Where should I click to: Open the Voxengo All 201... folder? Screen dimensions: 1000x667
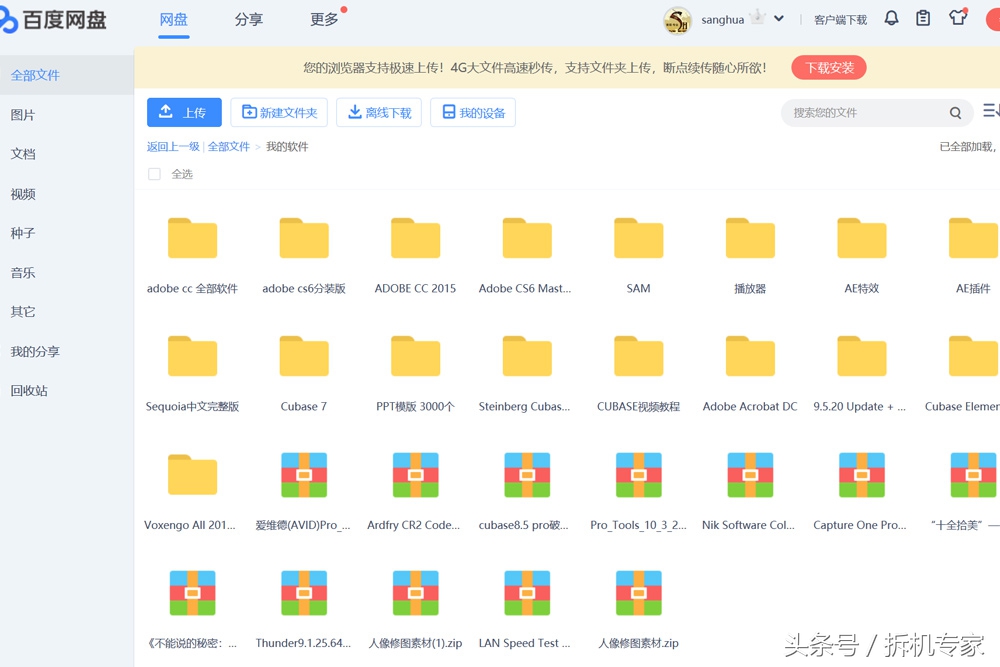point(192,475)
